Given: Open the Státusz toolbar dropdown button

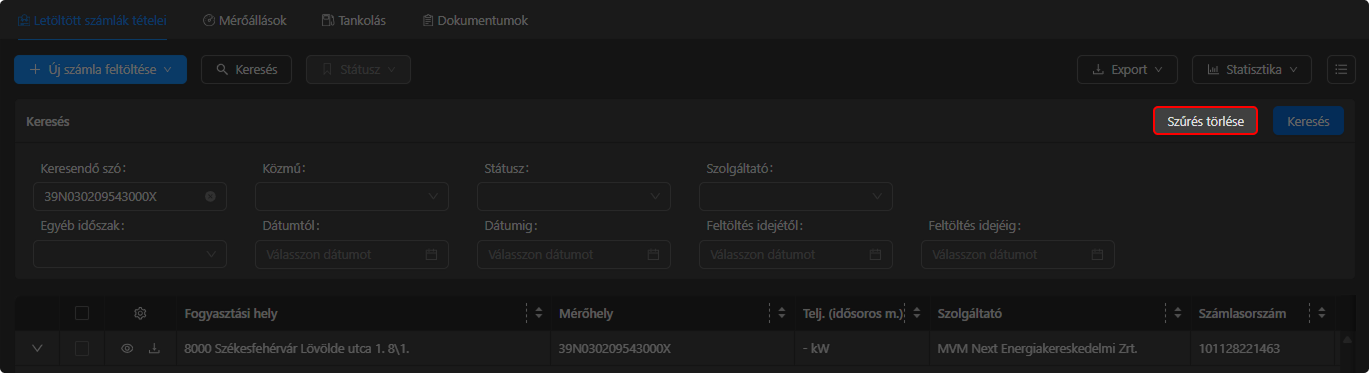Looking at the screenshot, I should [358, 70].
